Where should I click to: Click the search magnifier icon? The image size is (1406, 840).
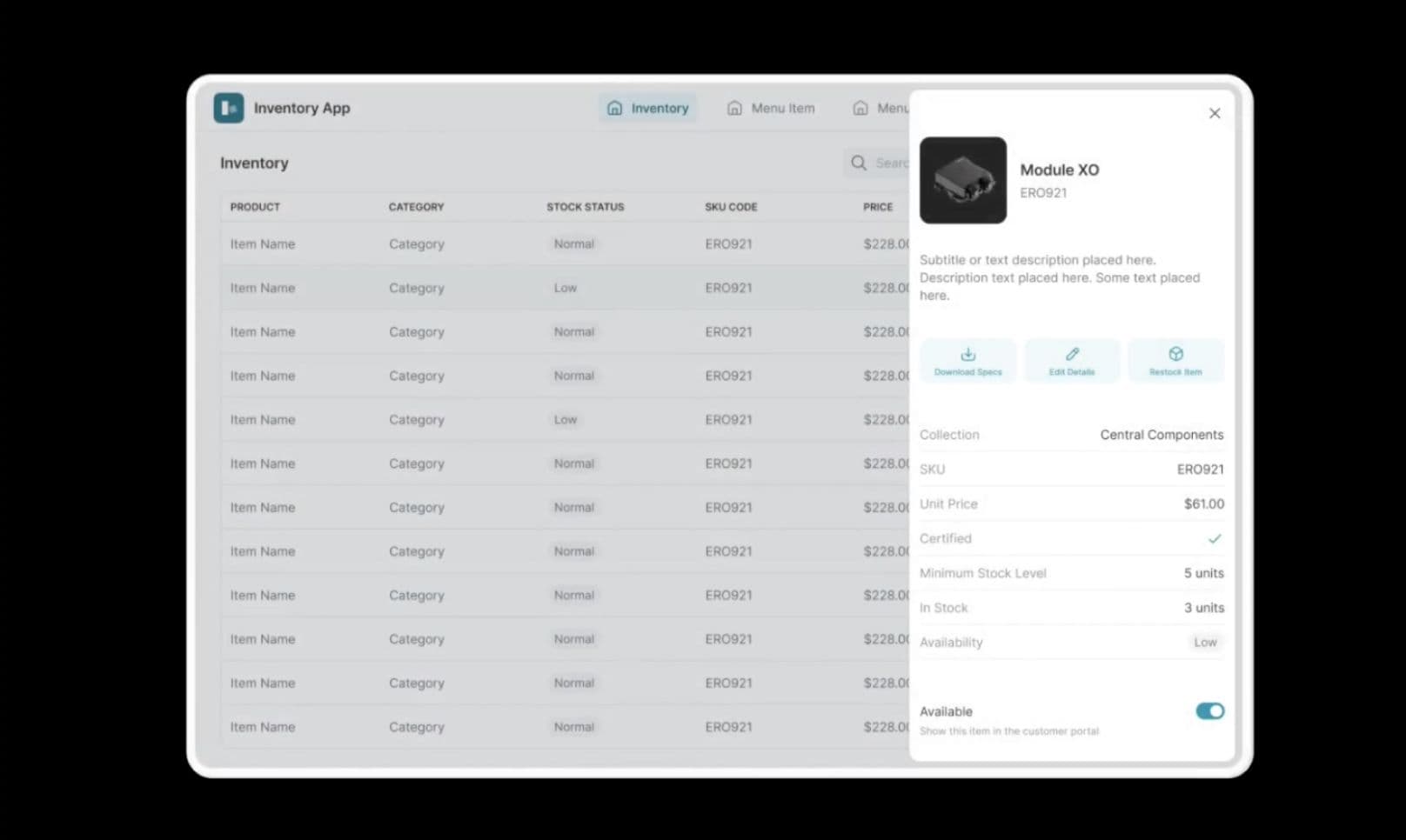click(x=859, y=163)
